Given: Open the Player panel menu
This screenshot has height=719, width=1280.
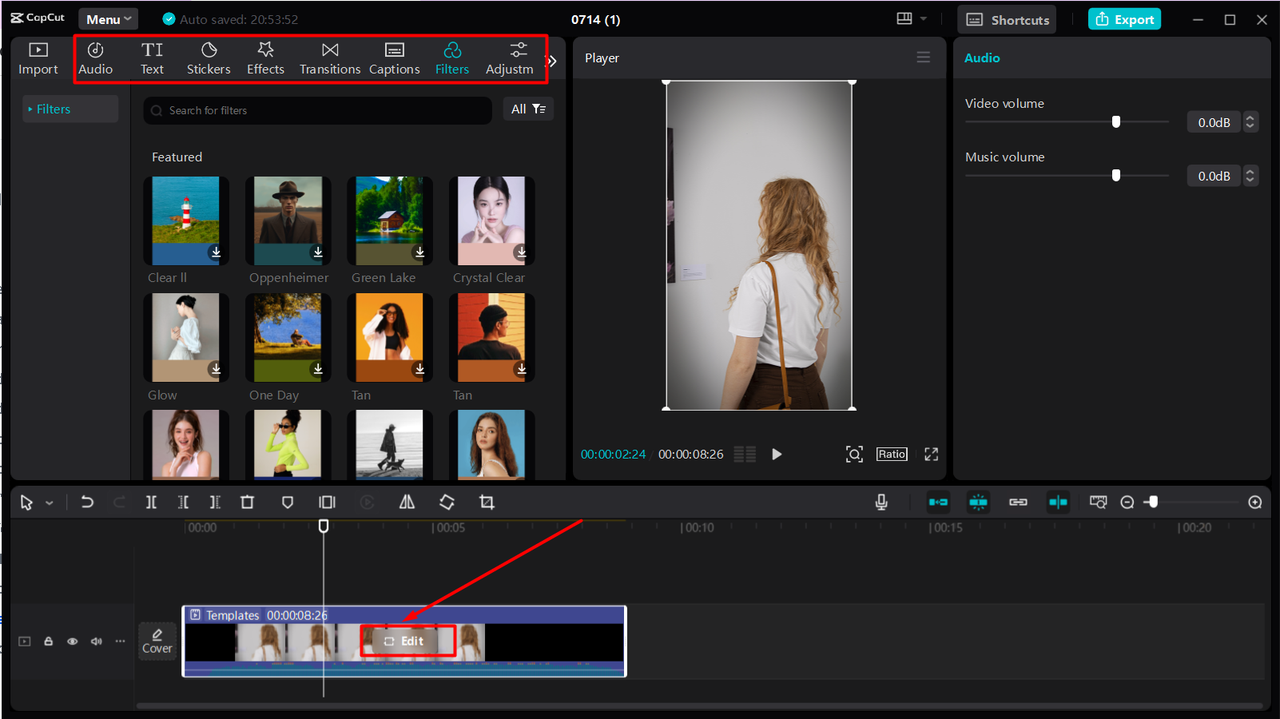Looking at the screenshot, I should [x=923, y=58].
